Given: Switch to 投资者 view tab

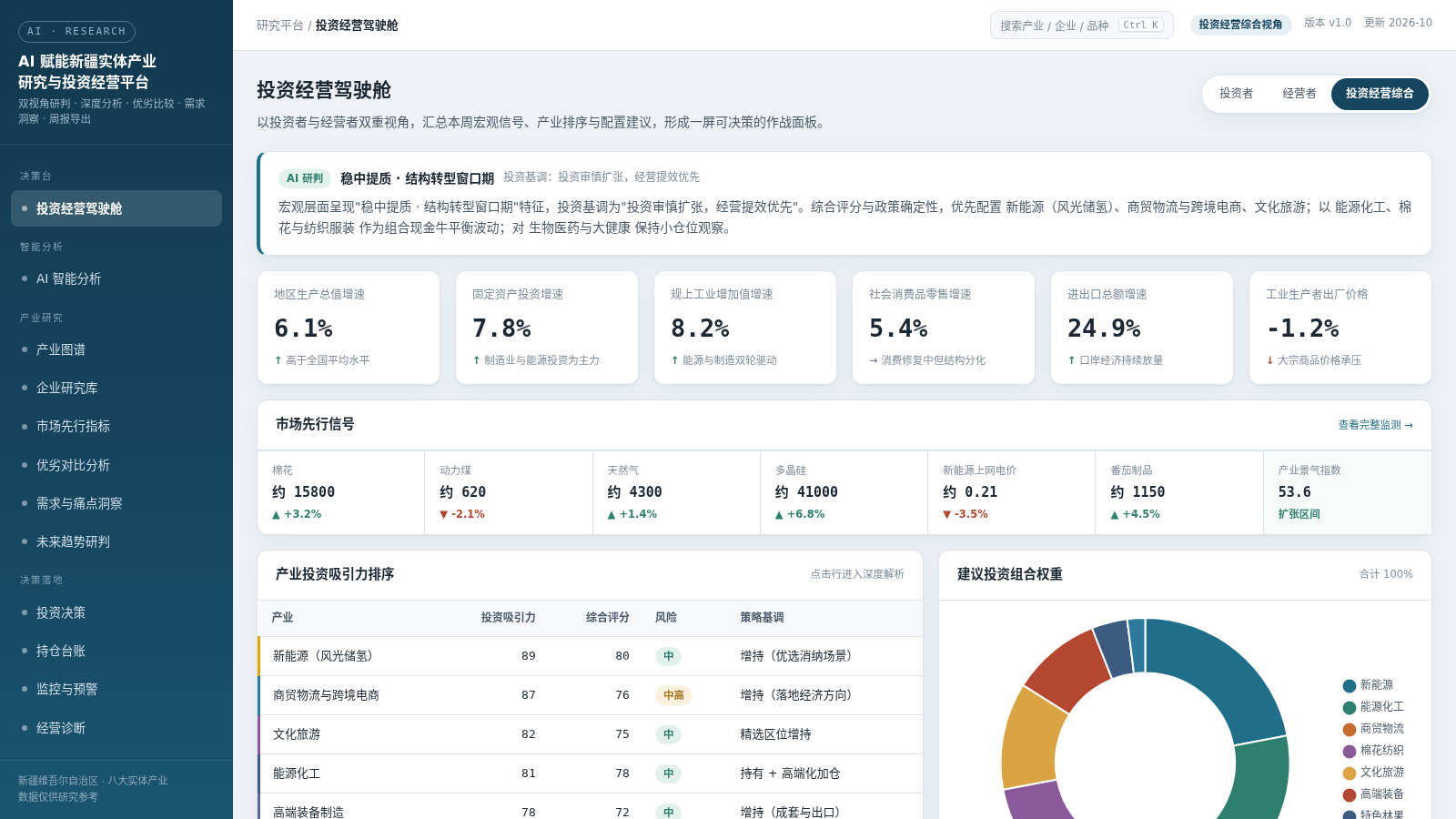Looking at the screenshot, I should click(1236, 94).
